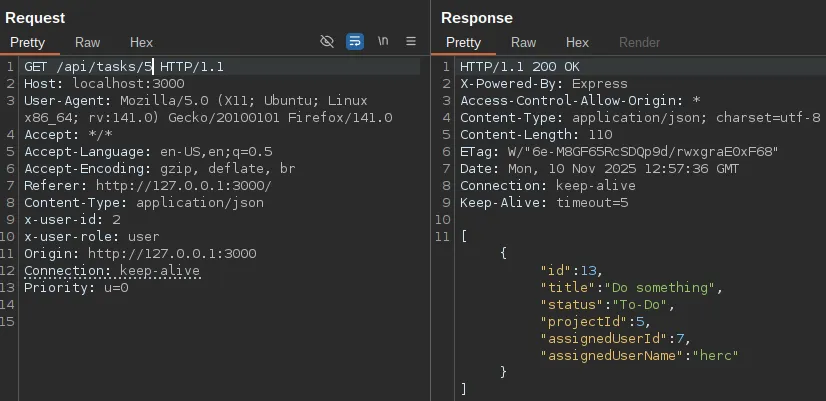Toggle the line wrap icon in Request
The width and height of the screenshot is (826, 401).
coord(355,42)
